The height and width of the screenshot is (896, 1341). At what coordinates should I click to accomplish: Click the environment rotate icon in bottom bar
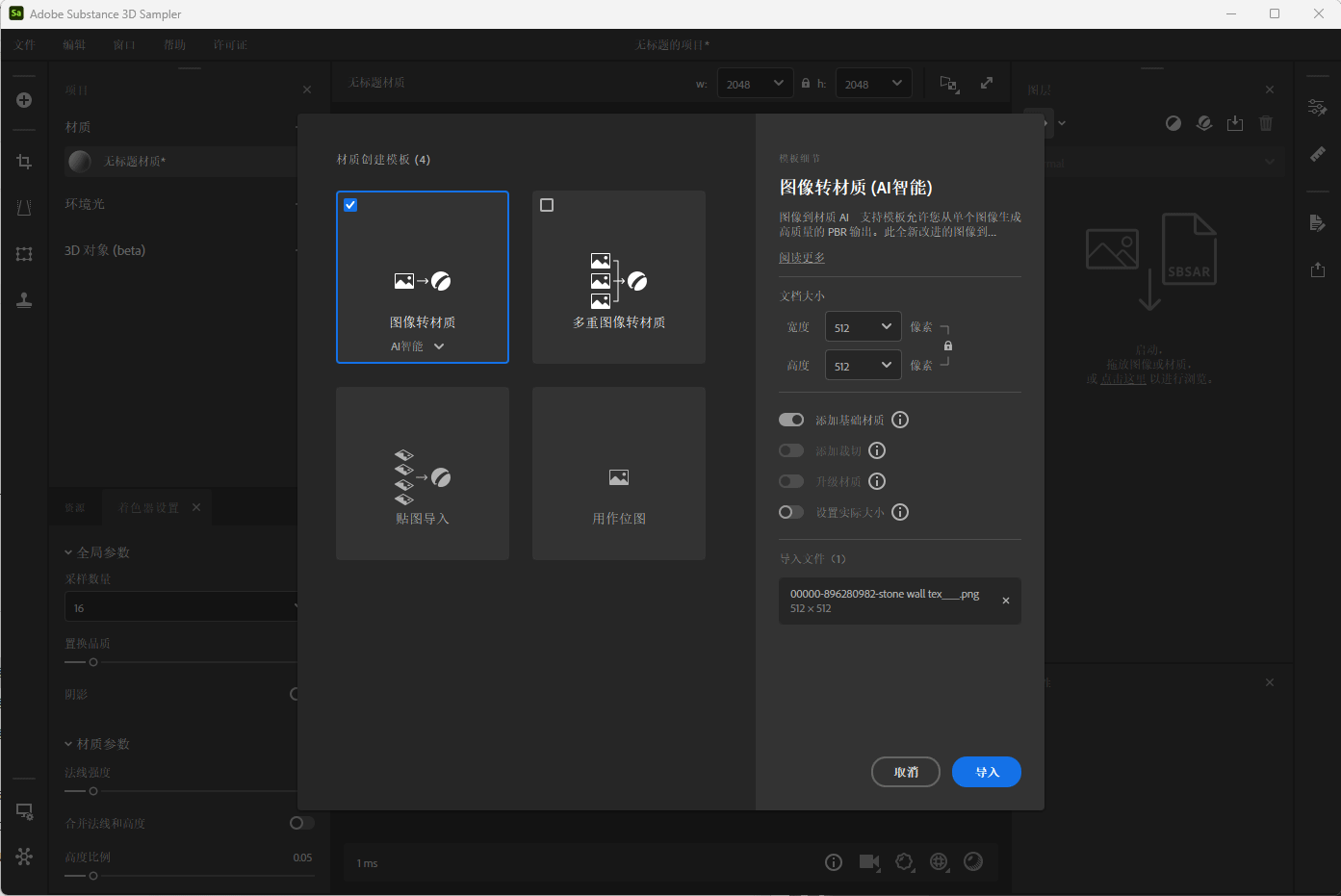(x=904, y=862)
